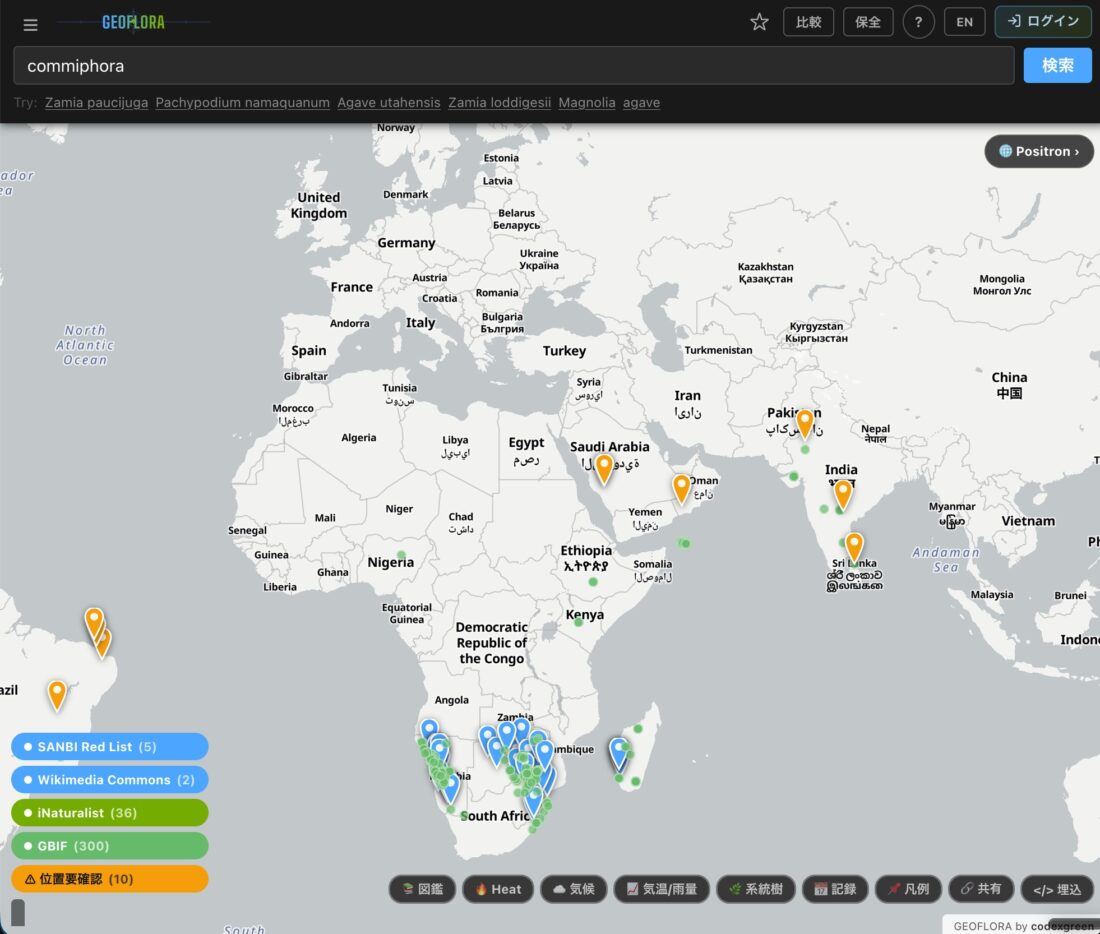The height and width of the screenshot is (934, 1100).
Task: Toggle the SANBI Red List layer
Action: tap(109, 747)
